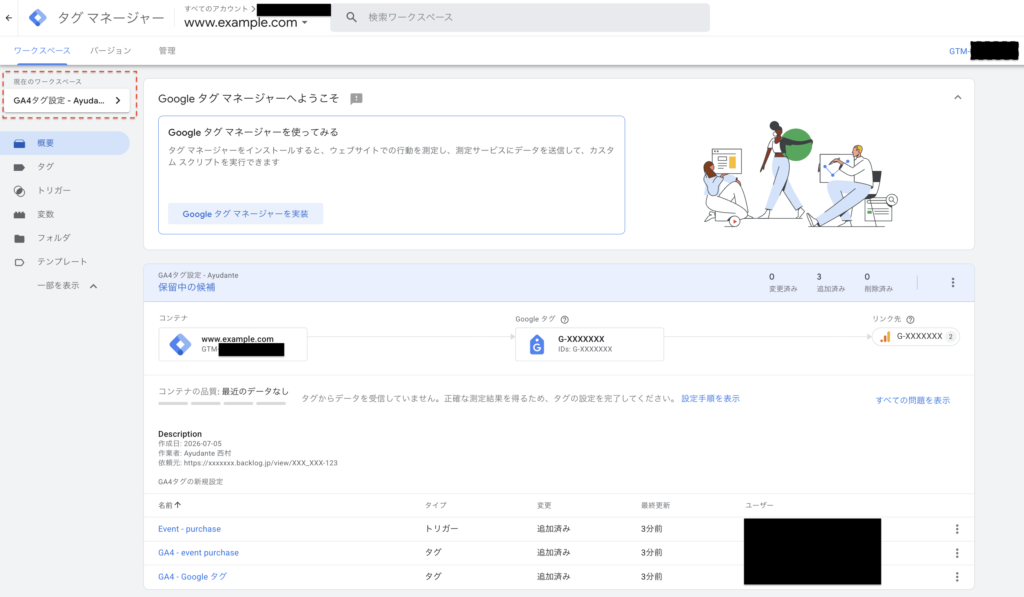The image size is (1024, 597).
Task: Open the GA4 - event purchase tag
Action: (199, 553)
